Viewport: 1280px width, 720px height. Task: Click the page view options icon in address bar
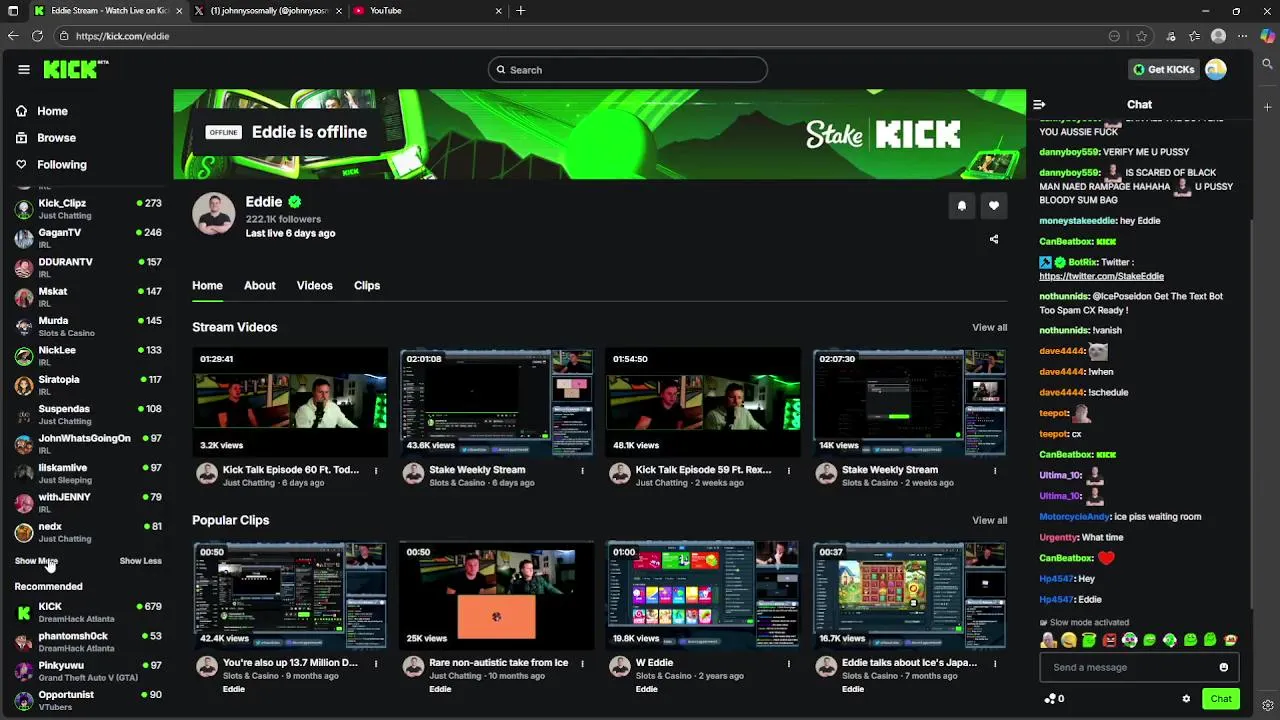(1114, 36)
